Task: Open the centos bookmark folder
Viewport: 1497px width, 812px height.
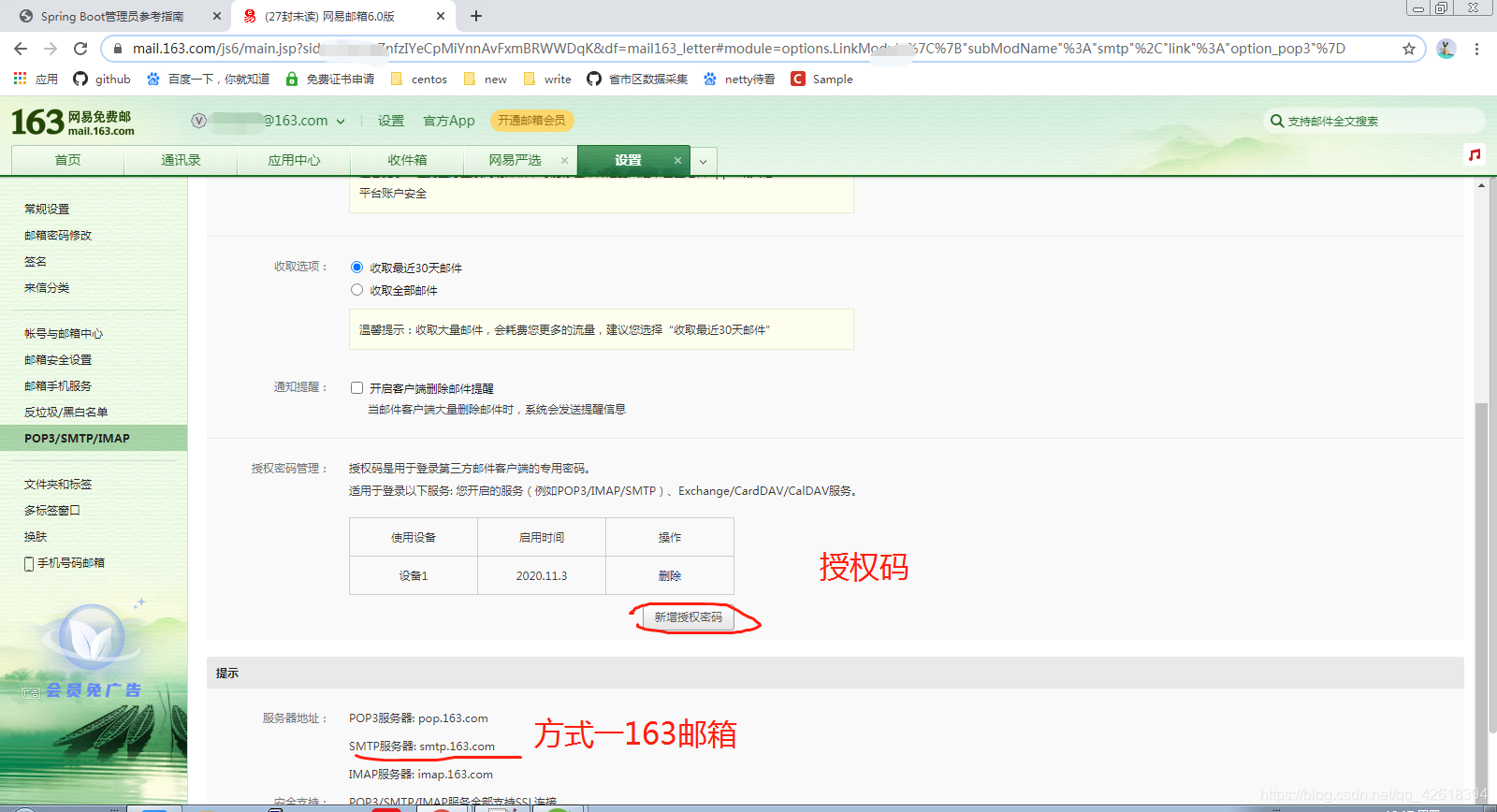Action: [x=419, y=79]
